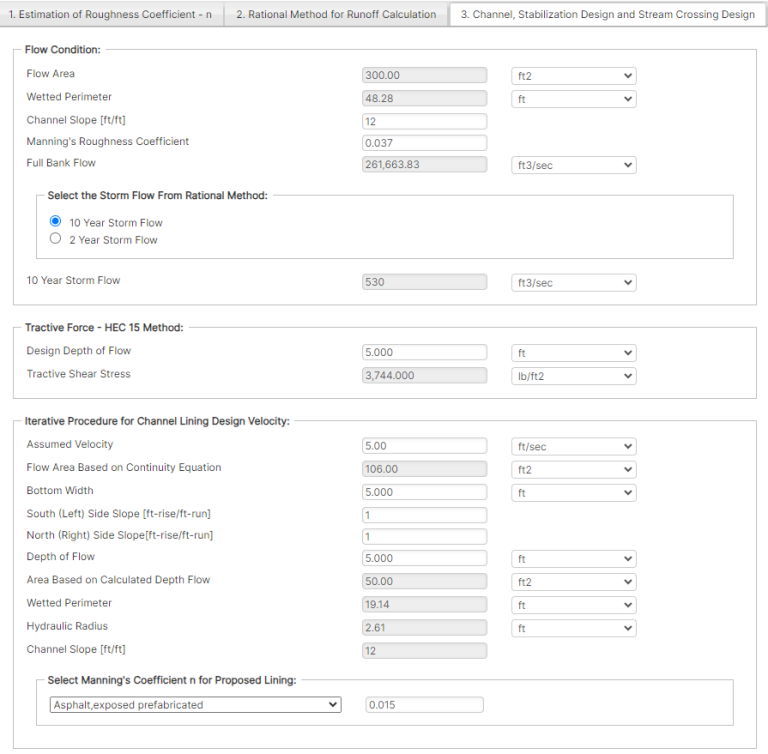
Task: Click the calculated area value 50.00
Action: point(425,581)
